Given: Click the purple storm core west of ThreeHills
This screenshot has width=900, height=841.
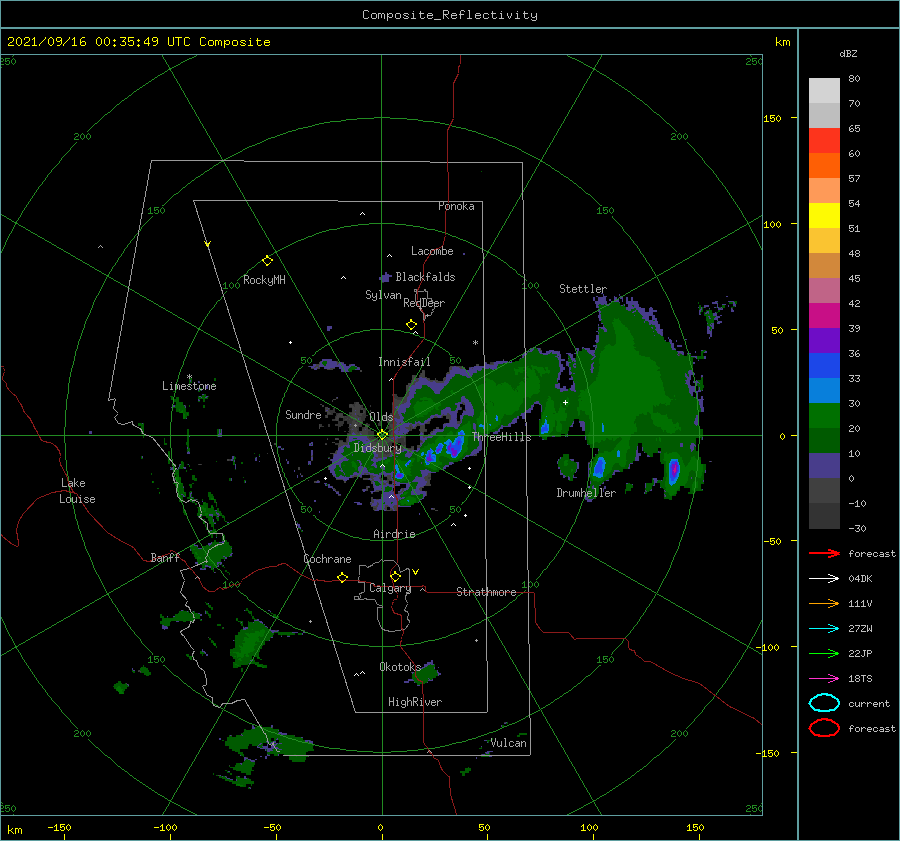Looking at the screenshot, I should coord(455,445).
